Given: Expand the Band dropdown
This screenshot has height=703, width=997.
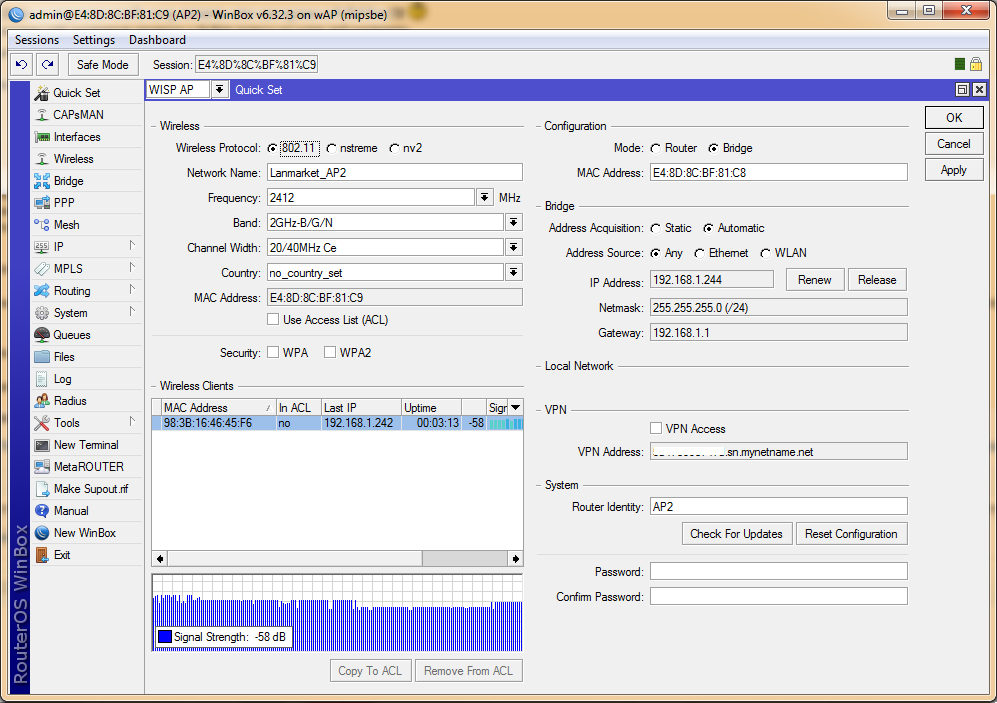Looking at the screenshot, I should click(513, 223).
